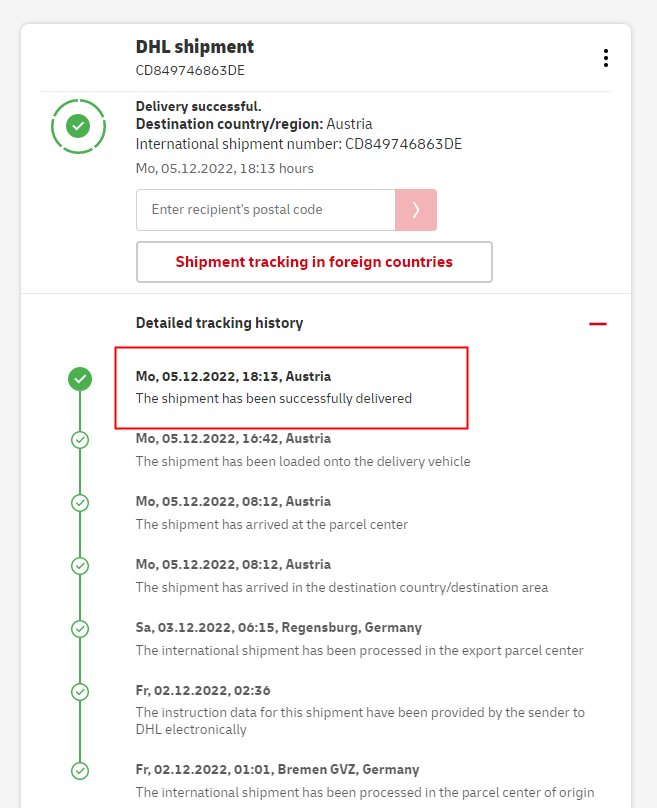This screenshot has height=808, width=657.
Task: Open Shipment tracking in foreign countries
Action: 314,262
